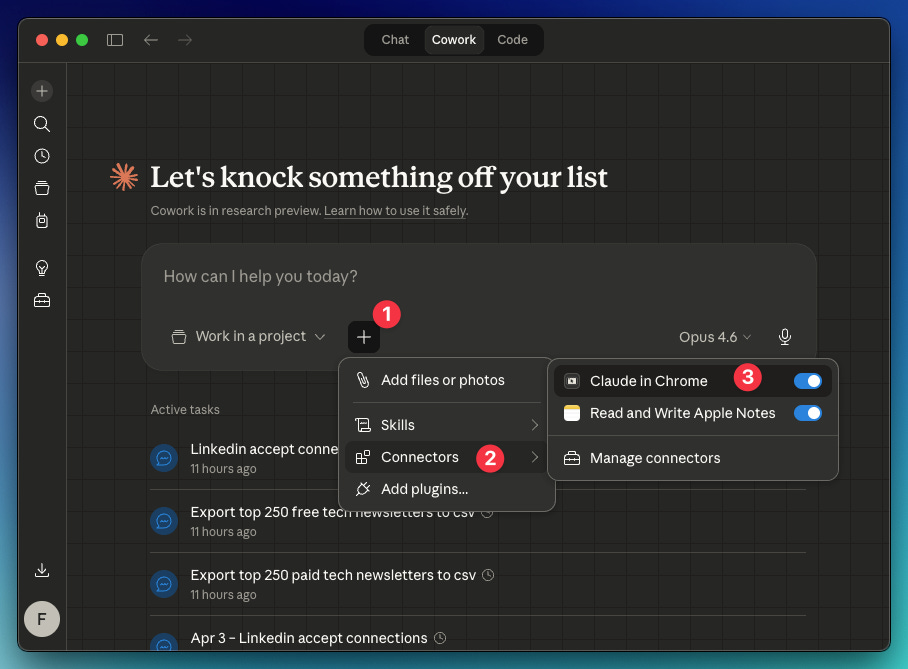The width and height of the screenshot is (908, 669).
Task: Click the chat icon beside Export top 250 free
Action: coord(164,521)
